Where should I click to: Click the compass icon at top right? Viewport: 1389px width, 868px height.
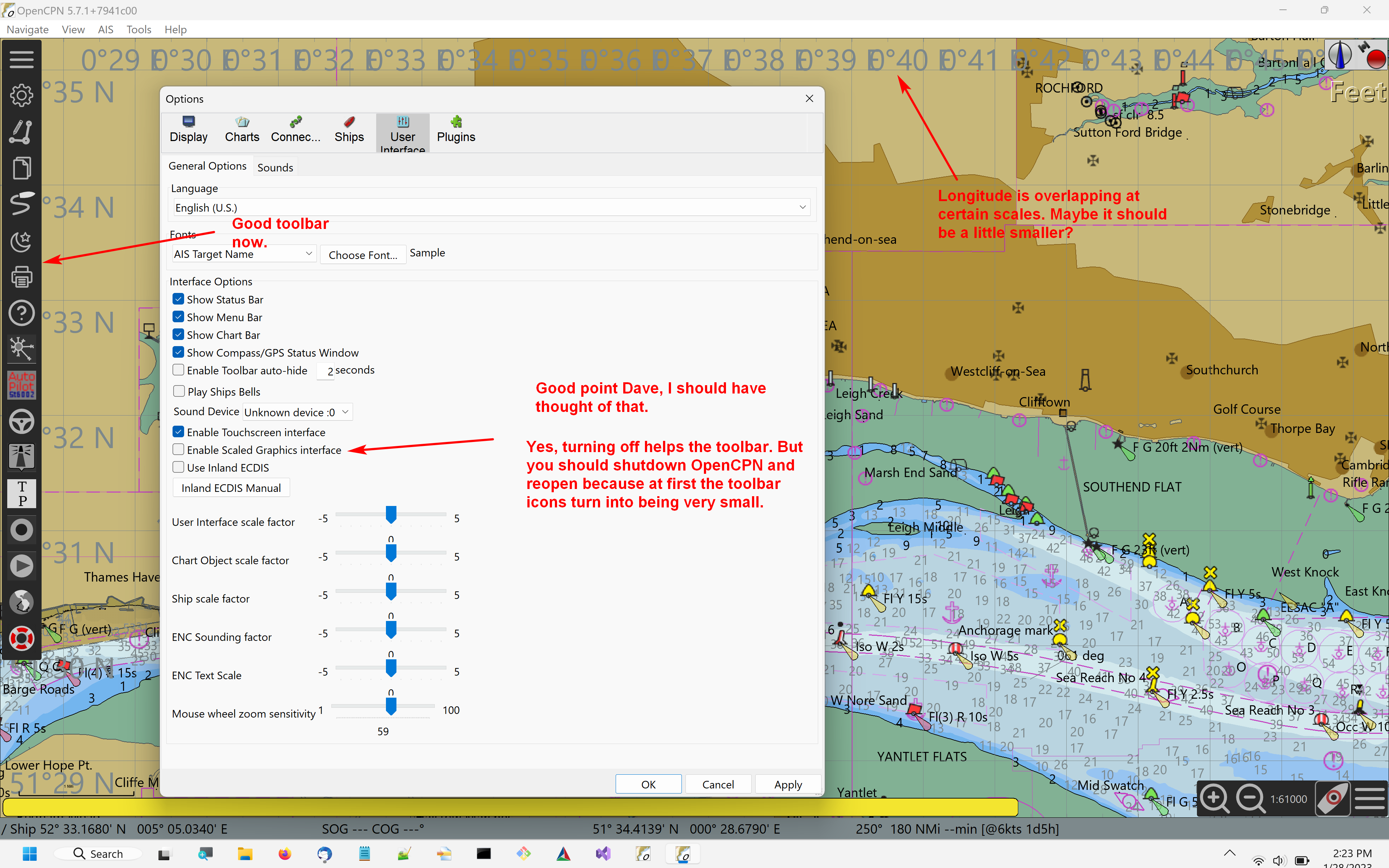point(1341,56)
